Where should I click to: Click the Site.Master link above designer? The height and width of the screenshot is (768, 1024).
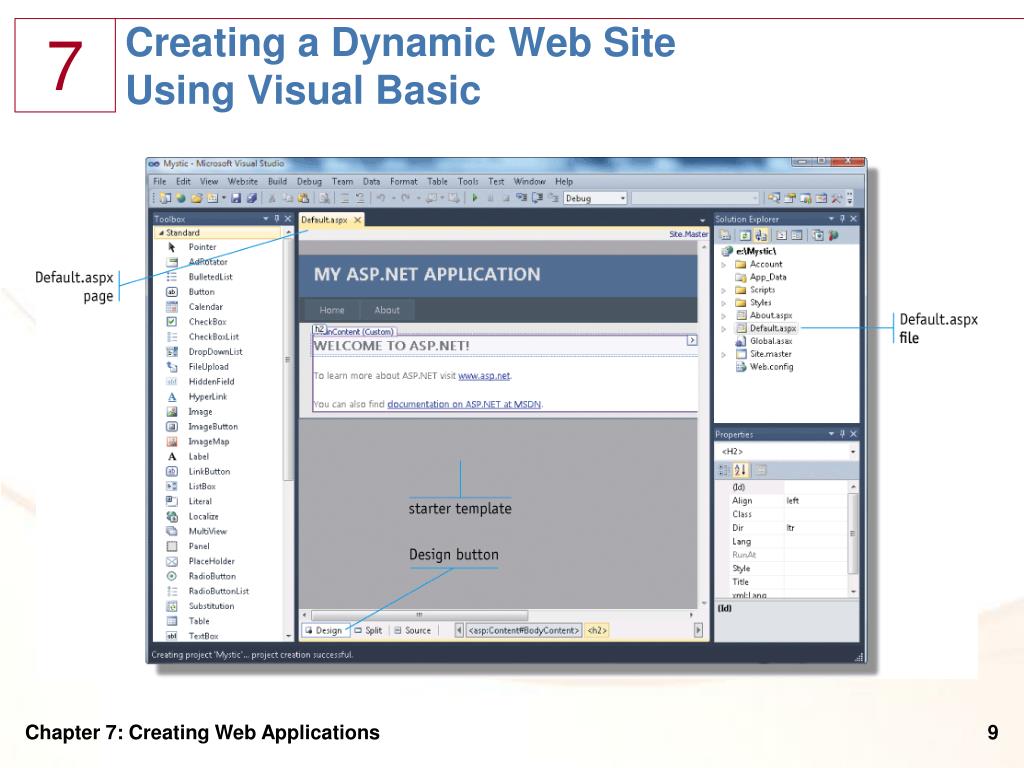[688, 234]
